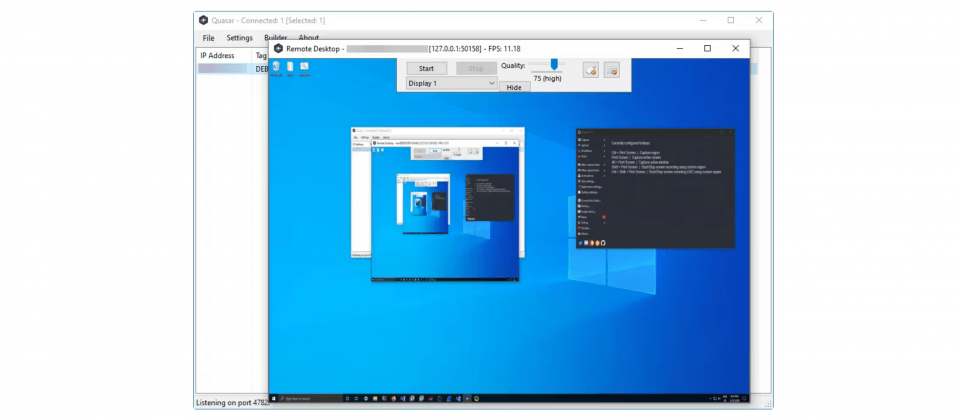Open the Display 1 dropdown
The width and height of the screenshot is (960, 420).
(451, 83)
